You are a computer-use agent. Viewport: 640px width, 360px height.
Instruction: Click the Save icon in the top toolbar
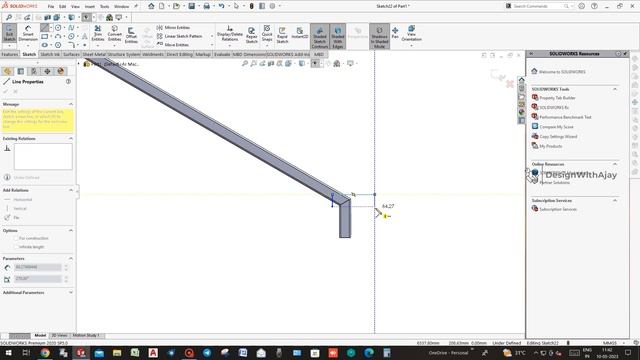pos(191,6)
